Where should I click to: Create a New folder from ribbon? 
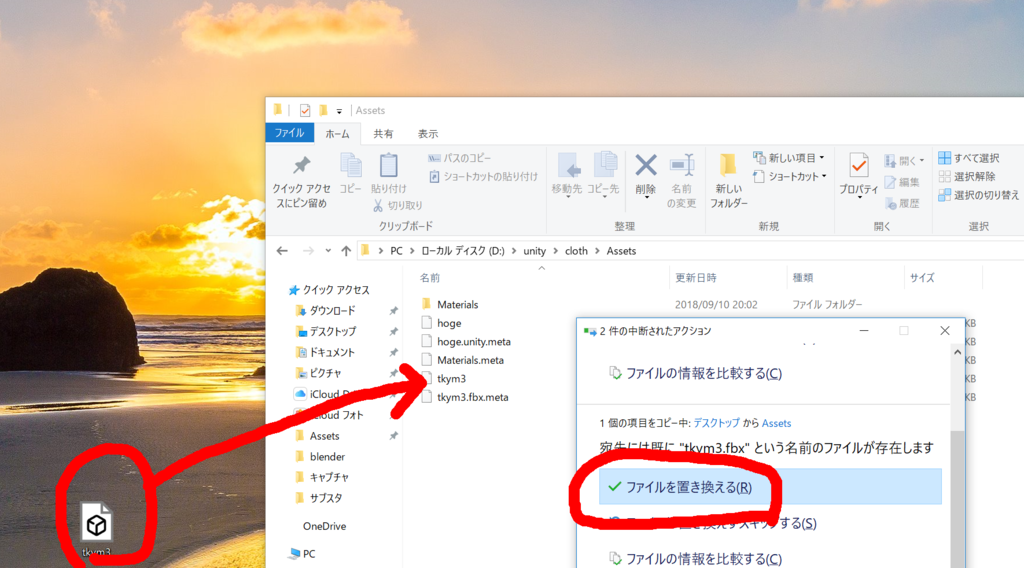tap(728, 181)
